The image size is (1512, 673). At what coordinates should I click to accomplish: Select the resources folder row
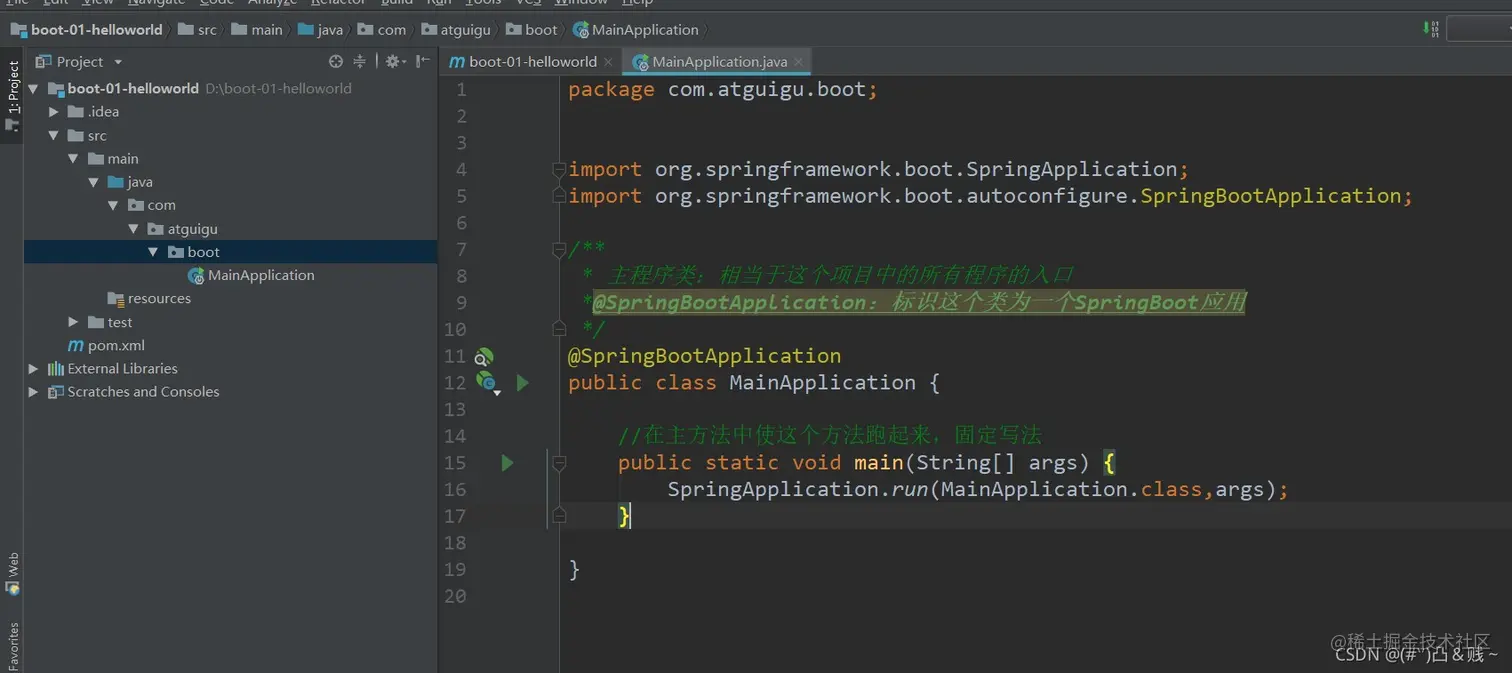click(x=231, y=299)
